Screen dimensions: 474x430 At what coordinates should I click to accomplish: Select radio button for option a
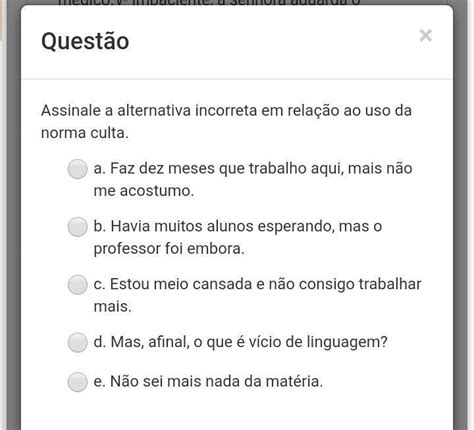77,169
